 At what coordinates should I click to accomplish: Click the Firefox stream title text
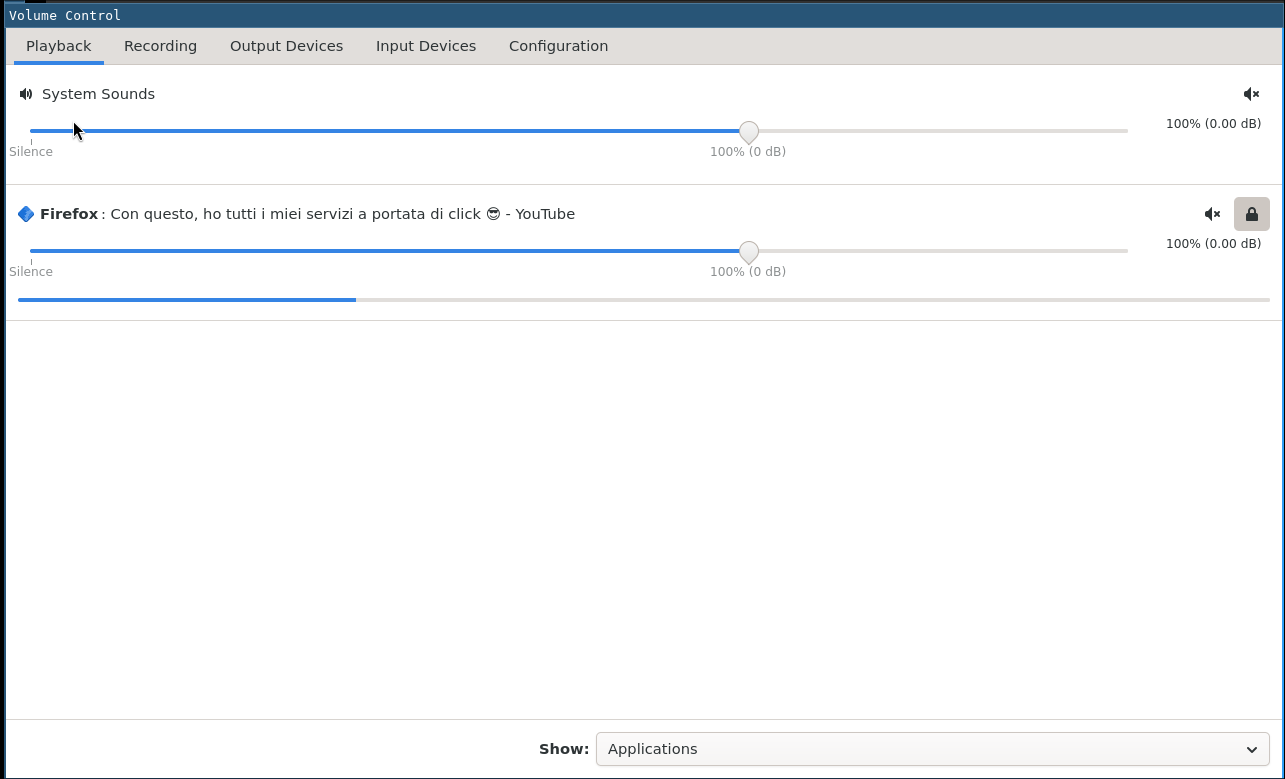click(x=342, y=214)
